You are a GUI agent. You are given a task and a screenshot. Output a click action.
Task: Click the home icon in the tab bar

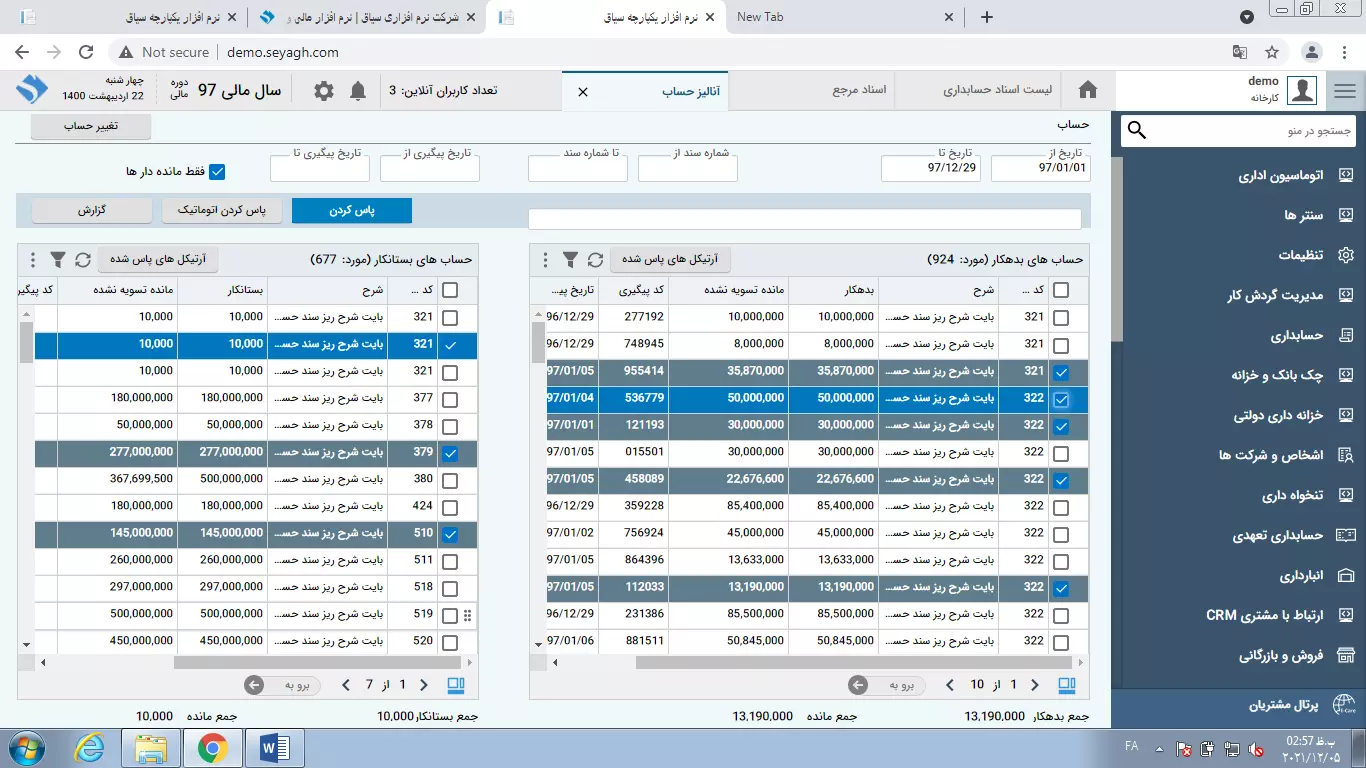pos(1088,91)
